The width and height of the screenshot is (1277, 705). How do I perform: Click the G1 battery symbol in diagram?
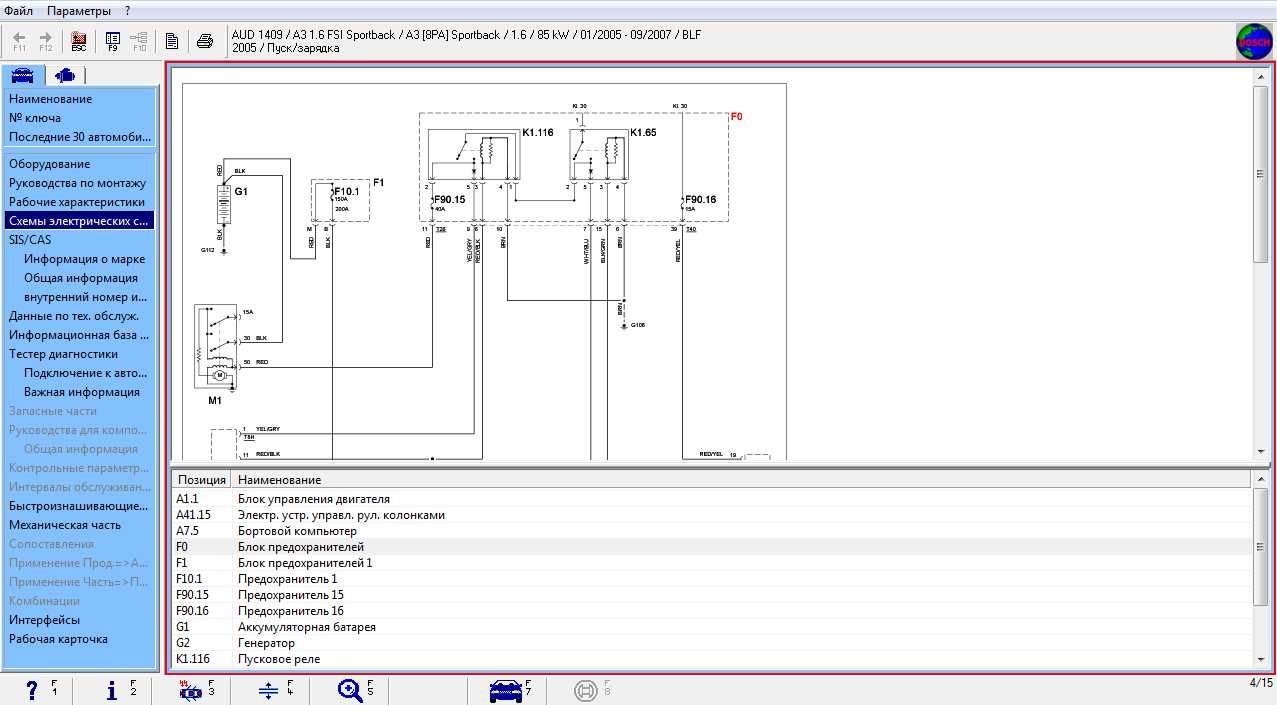point(224,205)
